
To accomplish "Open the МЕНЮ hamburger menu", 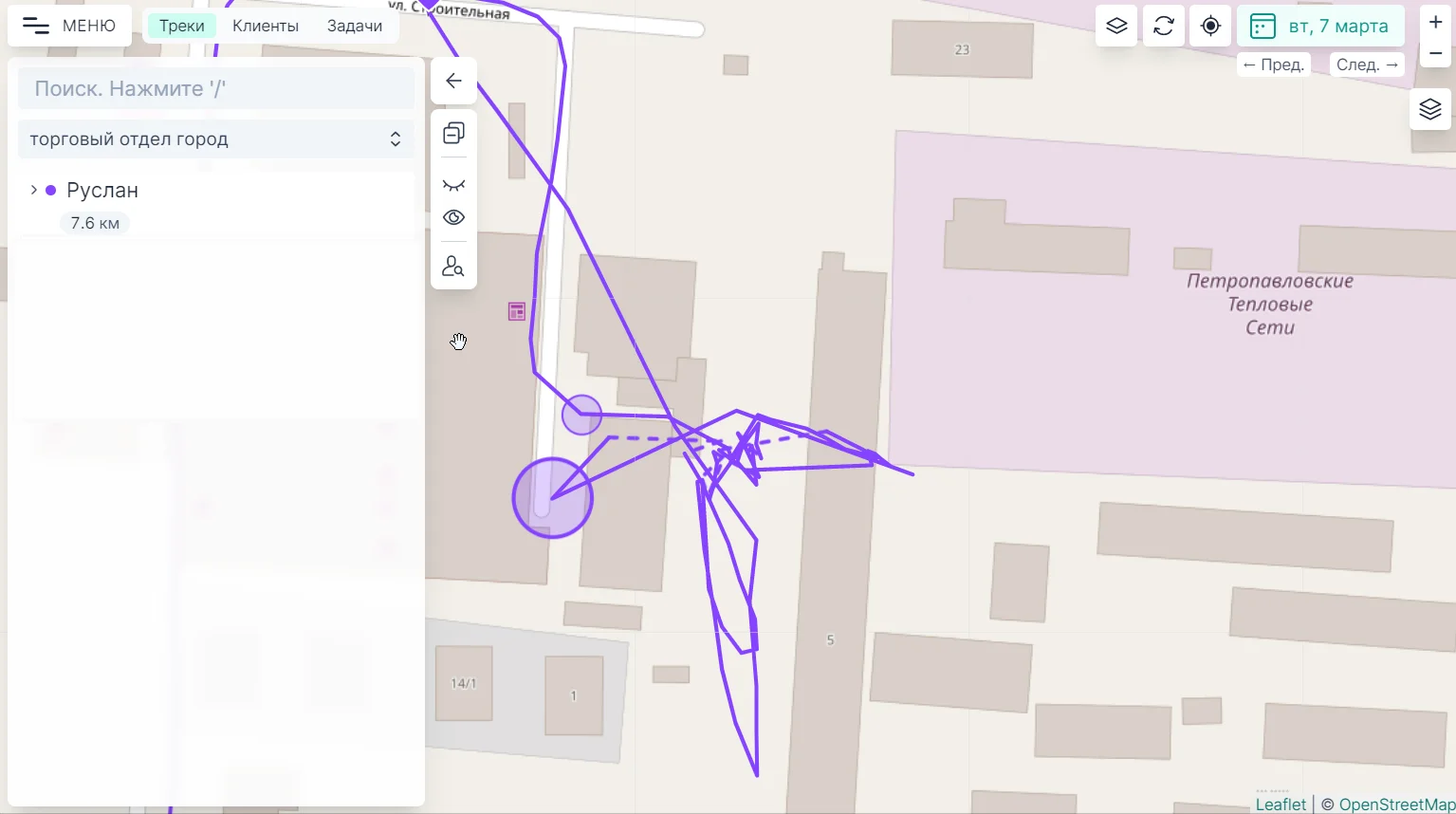I will click(69, 26).
